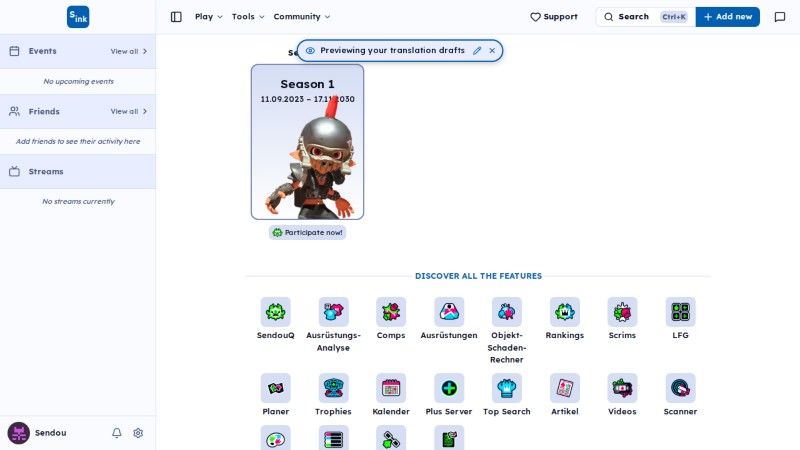Click the Friends people icon
Image resolution: width=800 pixels, height=450 pixels.
(x=14, y=111)
